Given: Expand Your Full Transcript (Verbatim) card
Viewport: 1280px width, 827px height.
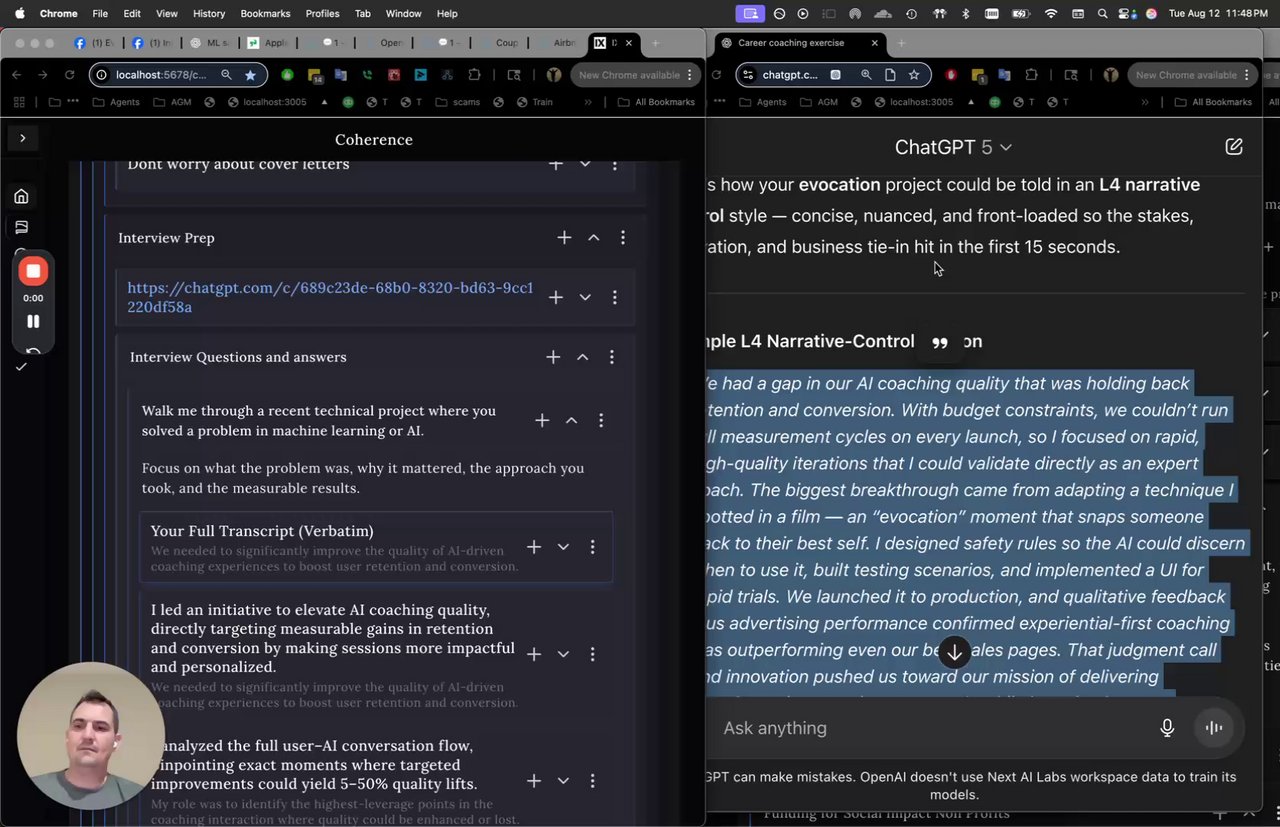Looking at the screenshot, I should (x=563, y=547).
